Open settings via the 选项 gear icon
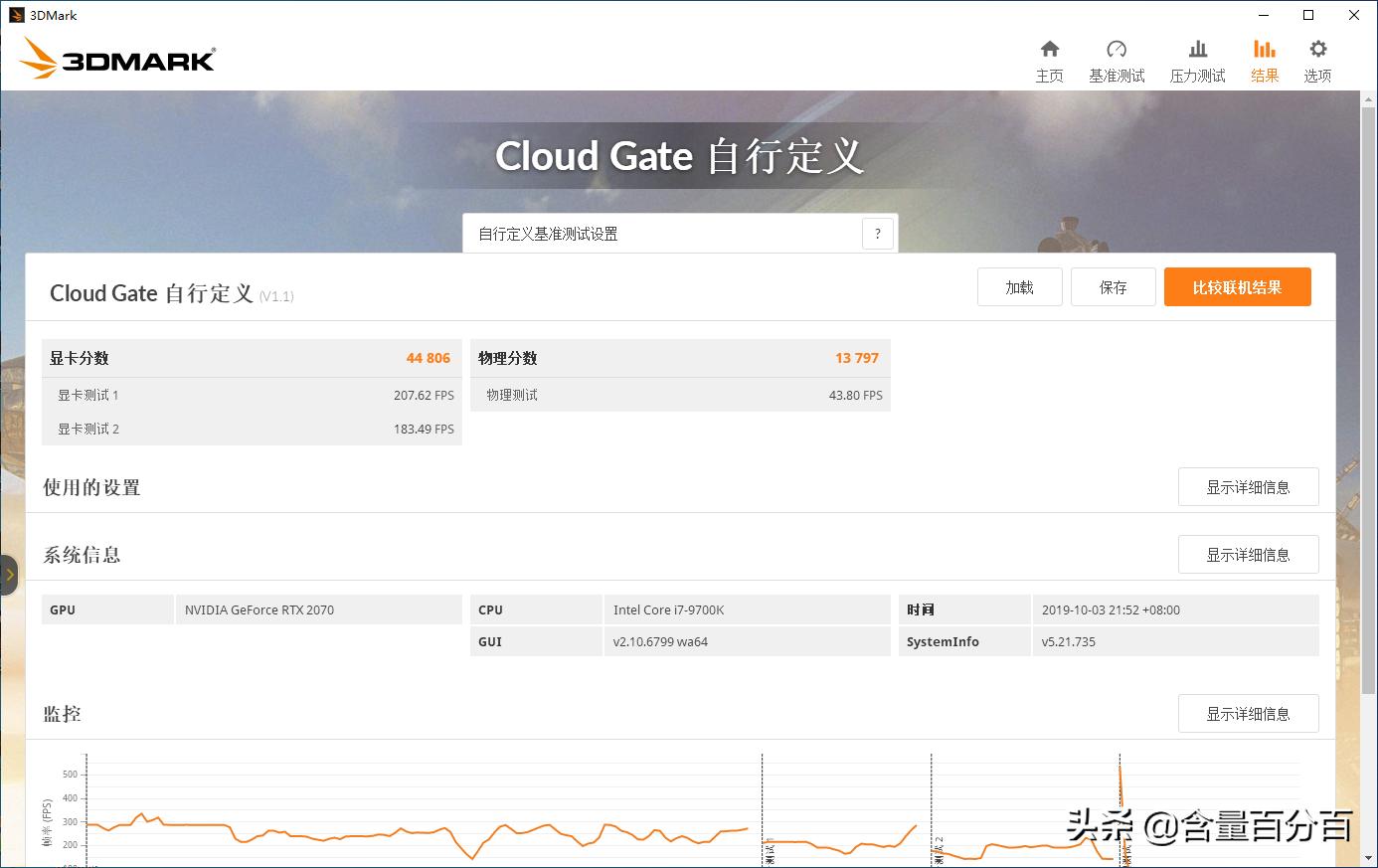The height and width of the screenshot is (868, 1378). (x=1316, y=58)
